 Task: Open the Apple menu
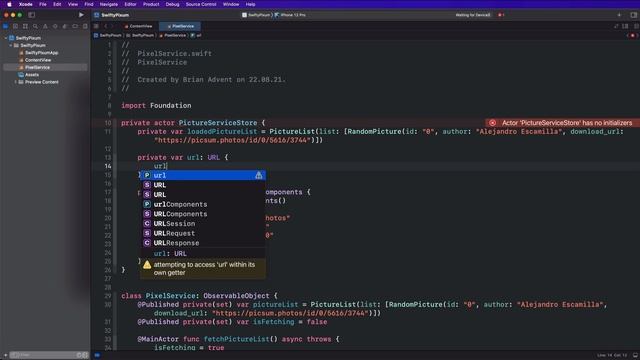9,4
